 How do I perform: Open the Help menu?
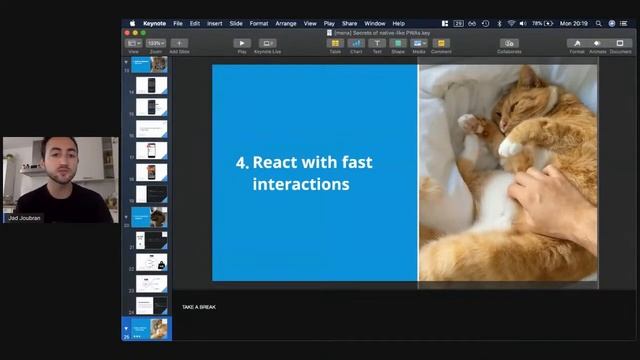398,24
